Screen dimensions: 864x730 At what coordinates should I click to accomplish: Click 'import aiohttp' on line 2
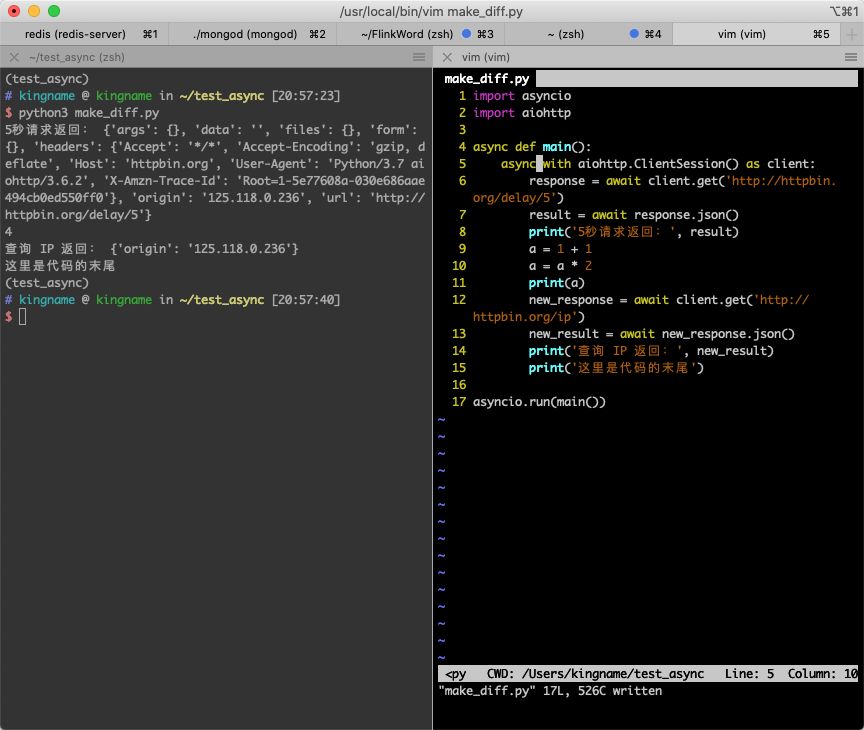522,113
